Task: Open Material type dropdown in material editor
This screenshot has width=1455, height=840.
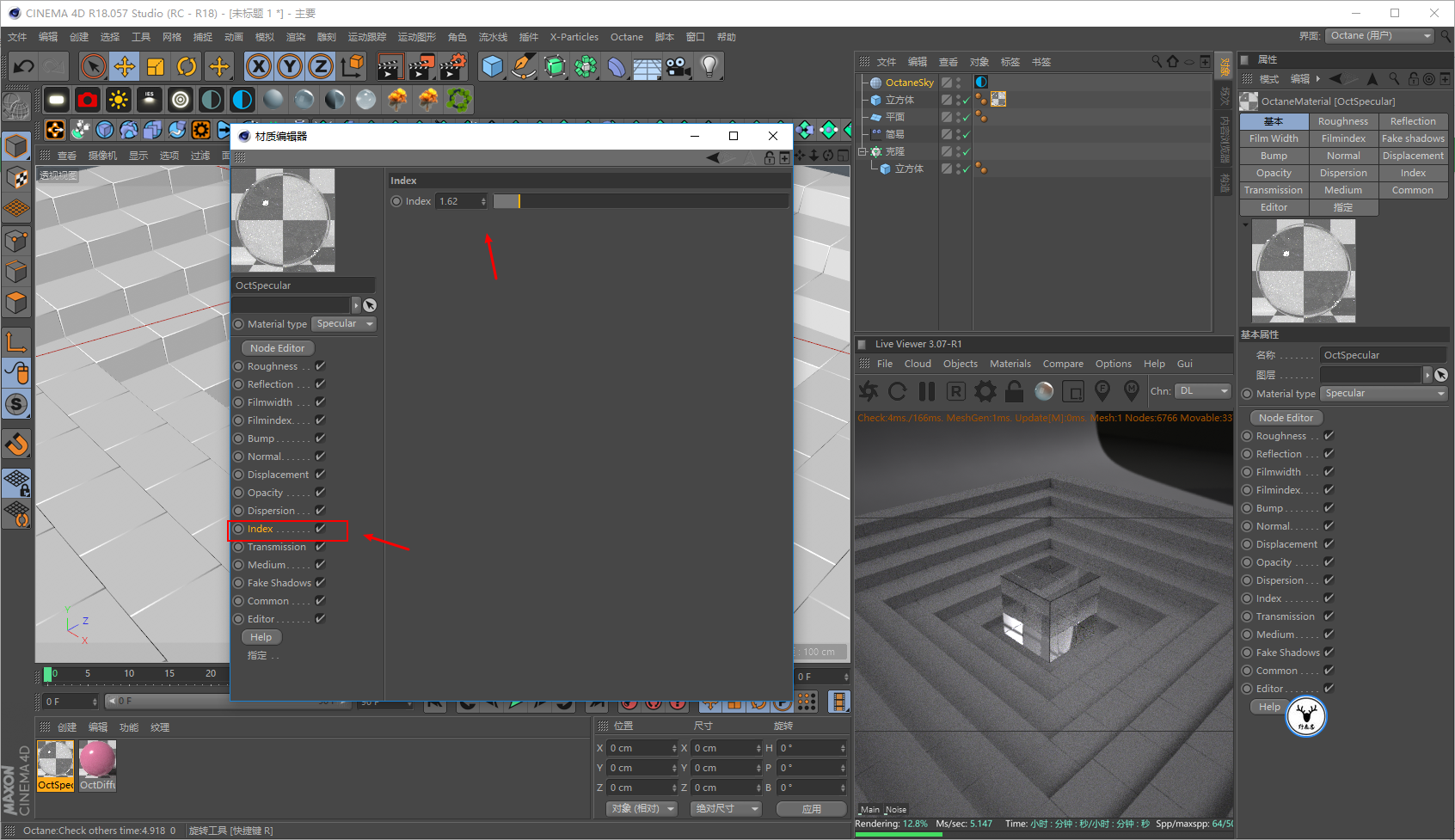Action: point(344,324)
